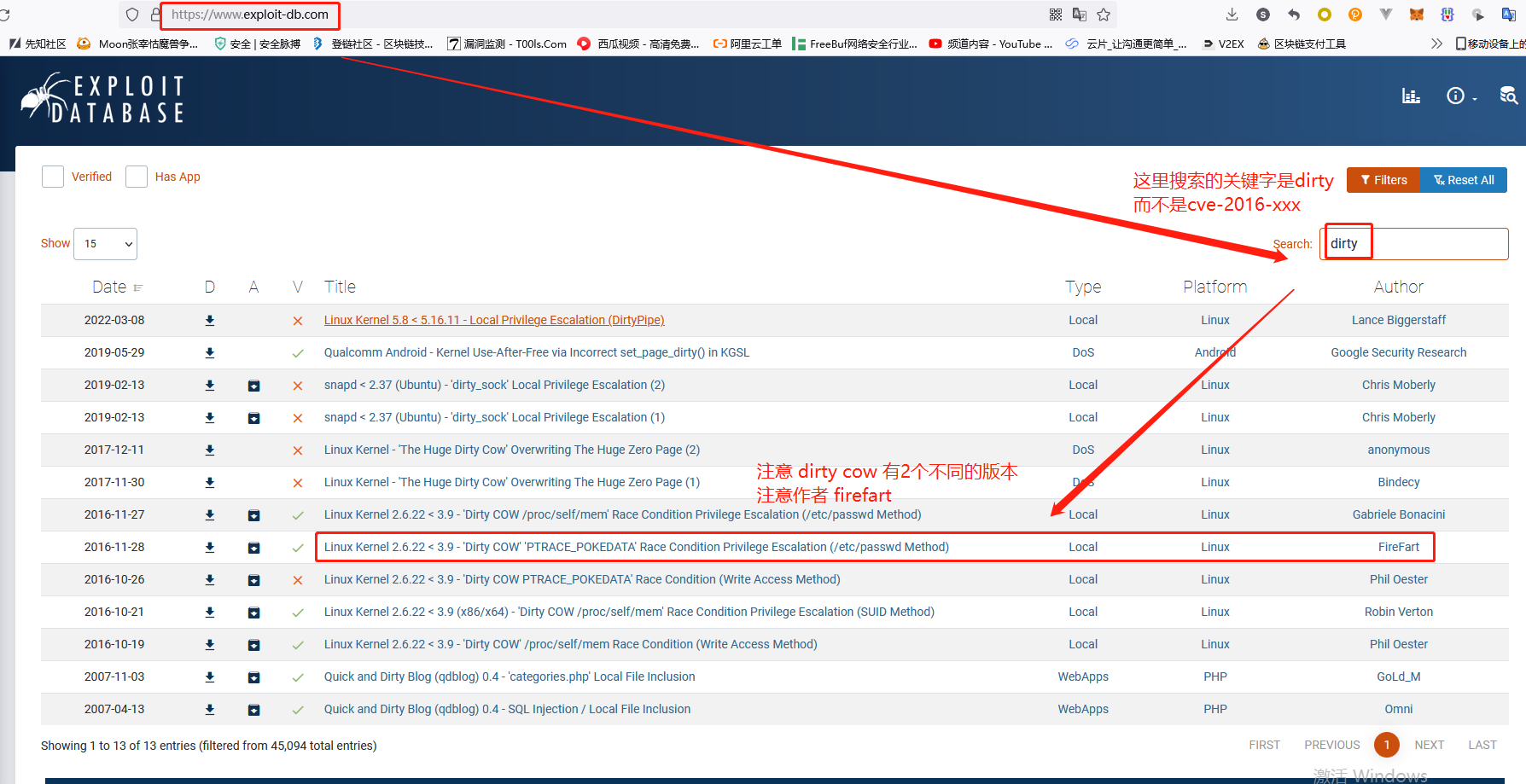Click the FIRST pagination button
1526x784 pixels.
(1265, 745)
